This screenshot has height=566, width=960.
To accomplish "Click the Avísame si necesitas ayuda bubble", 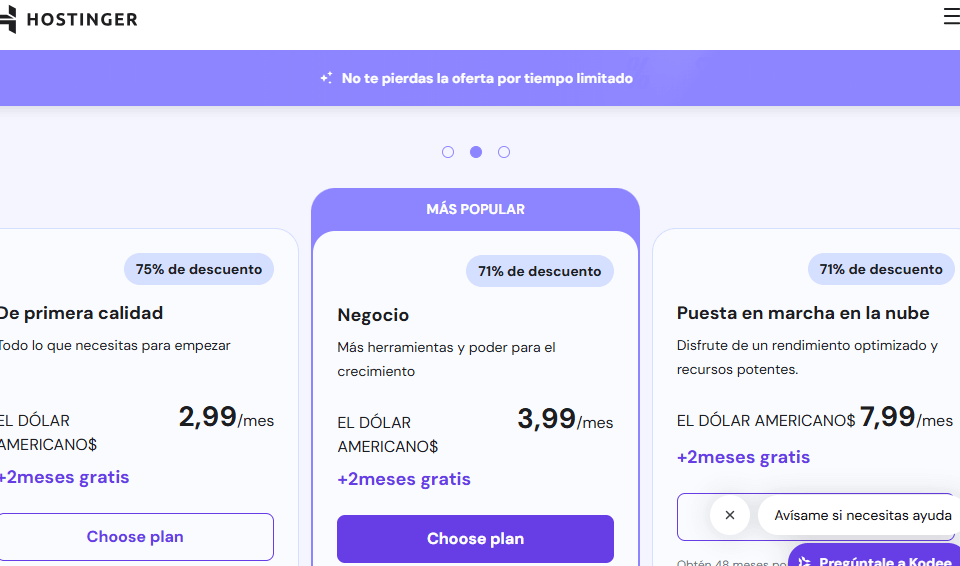I will point(860,515).
